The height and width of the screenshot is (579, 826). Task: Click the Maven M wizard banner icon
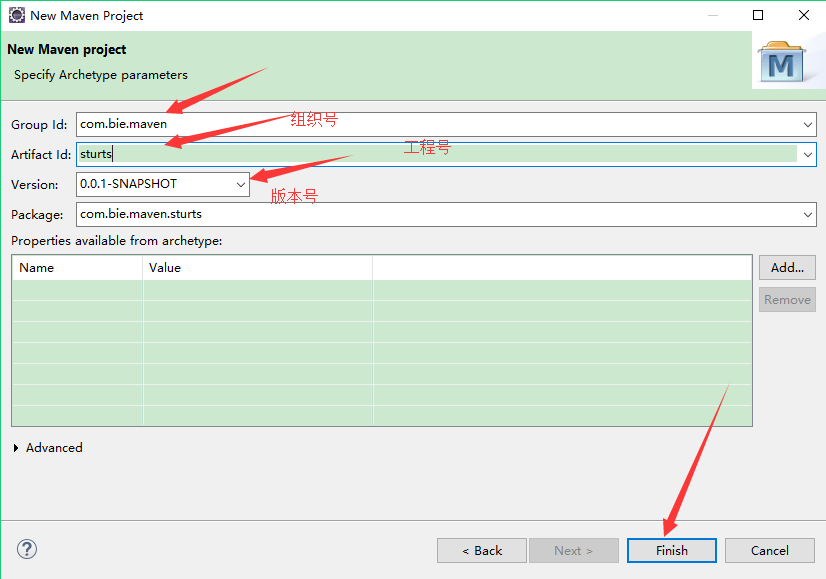point(782,62)
